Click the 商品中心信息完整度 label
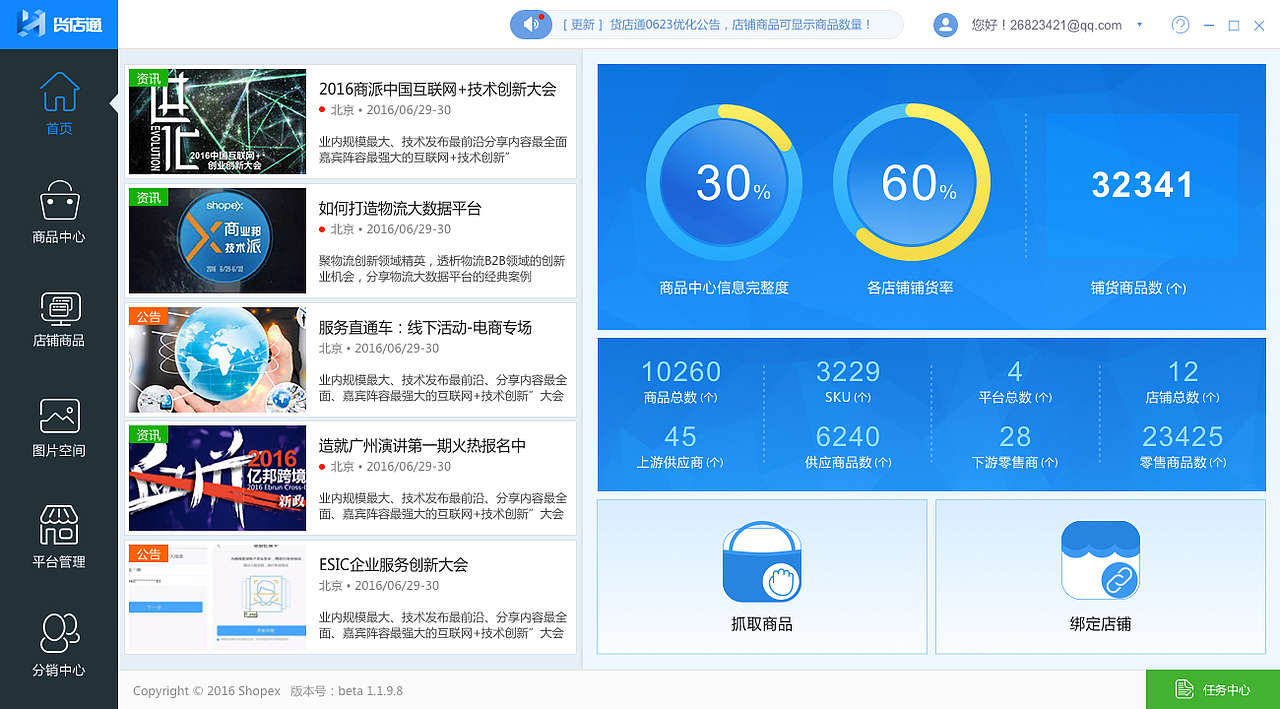This screenshot has height=709, width=1280. (724, 288)
